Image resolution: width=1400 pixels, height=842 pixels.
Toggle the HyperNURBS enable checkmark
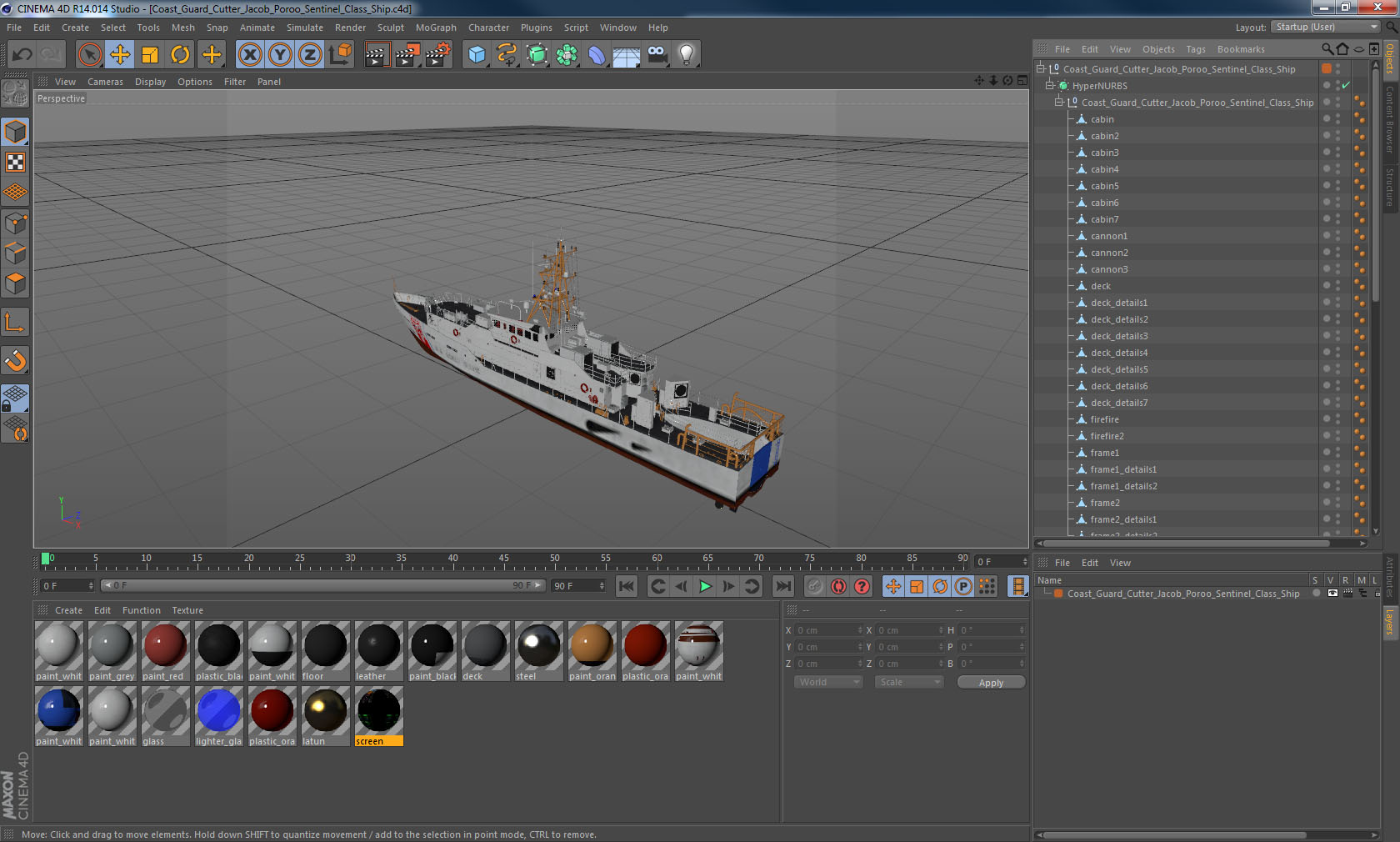click(1345, 86)
